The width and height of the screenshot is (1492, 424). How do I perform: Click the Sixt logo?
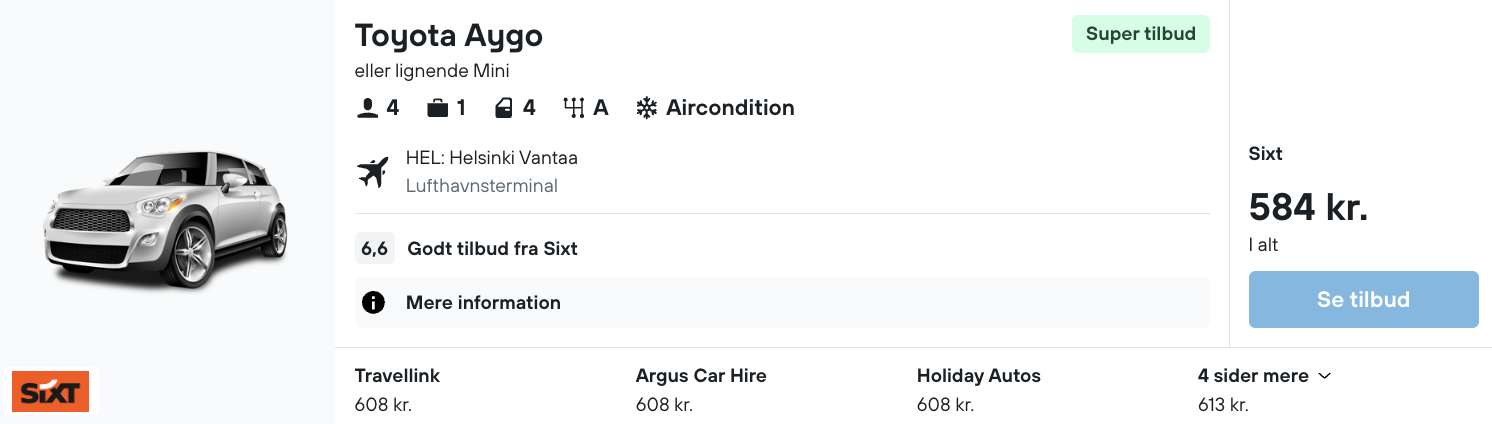coord(51,391)
